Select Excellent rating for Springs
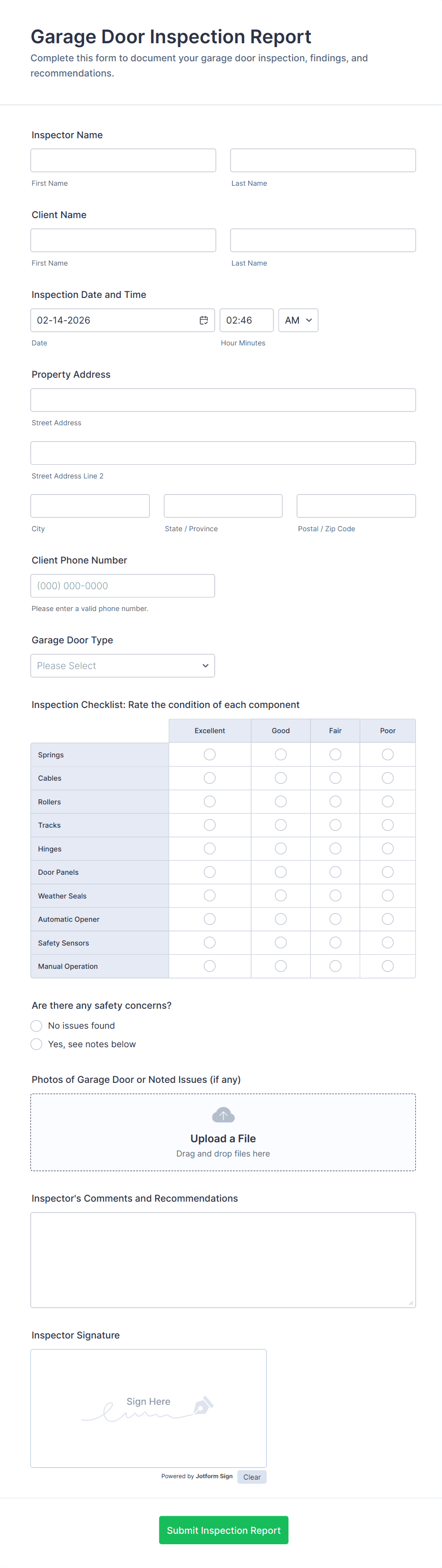The height and width of the screenshot is (1568, 442). click(210, 755)
